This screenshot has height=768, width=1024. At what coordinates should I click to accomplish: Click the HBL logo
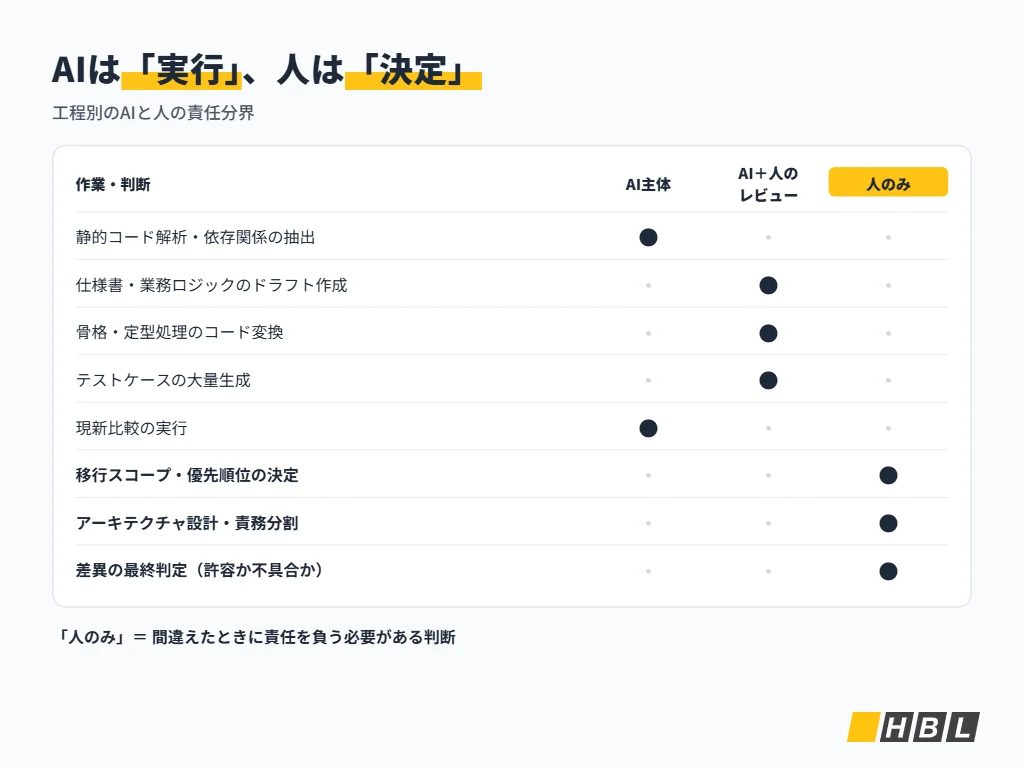tap(913, 727)
